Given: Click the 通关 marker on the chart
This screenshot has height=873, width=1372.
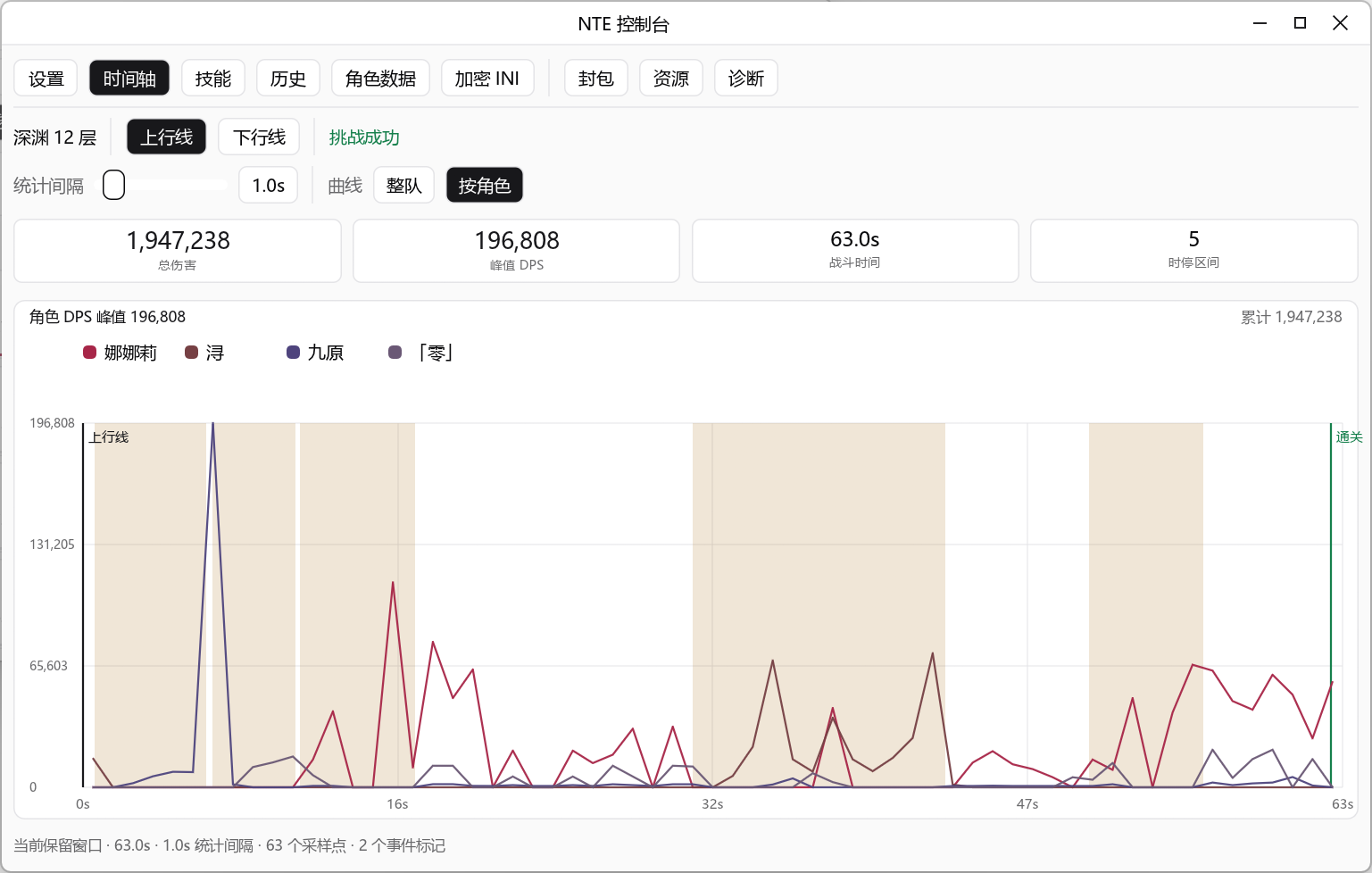Looking at the screenshot, I should click(1349, 436).
